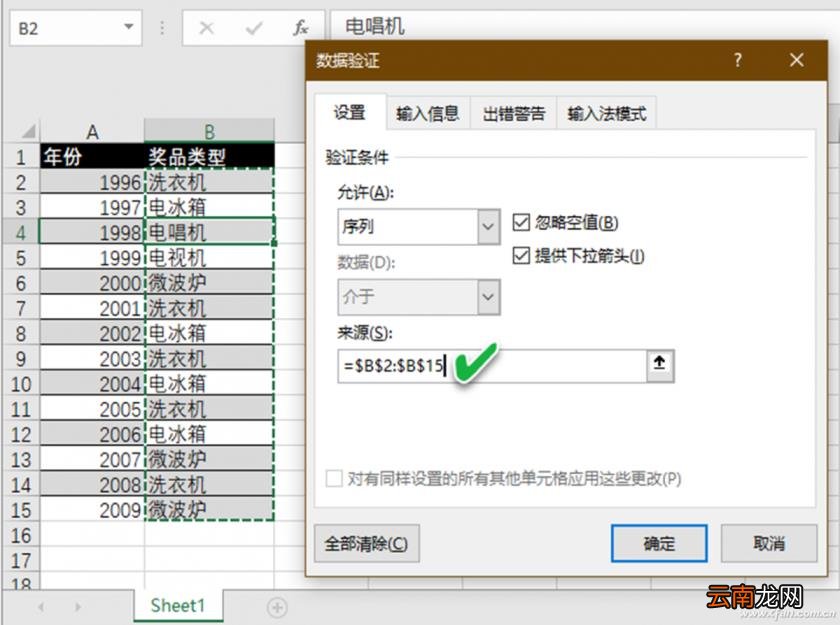Select row 1 header
This screenshot has height=625, width=840.
click(20, 156)
